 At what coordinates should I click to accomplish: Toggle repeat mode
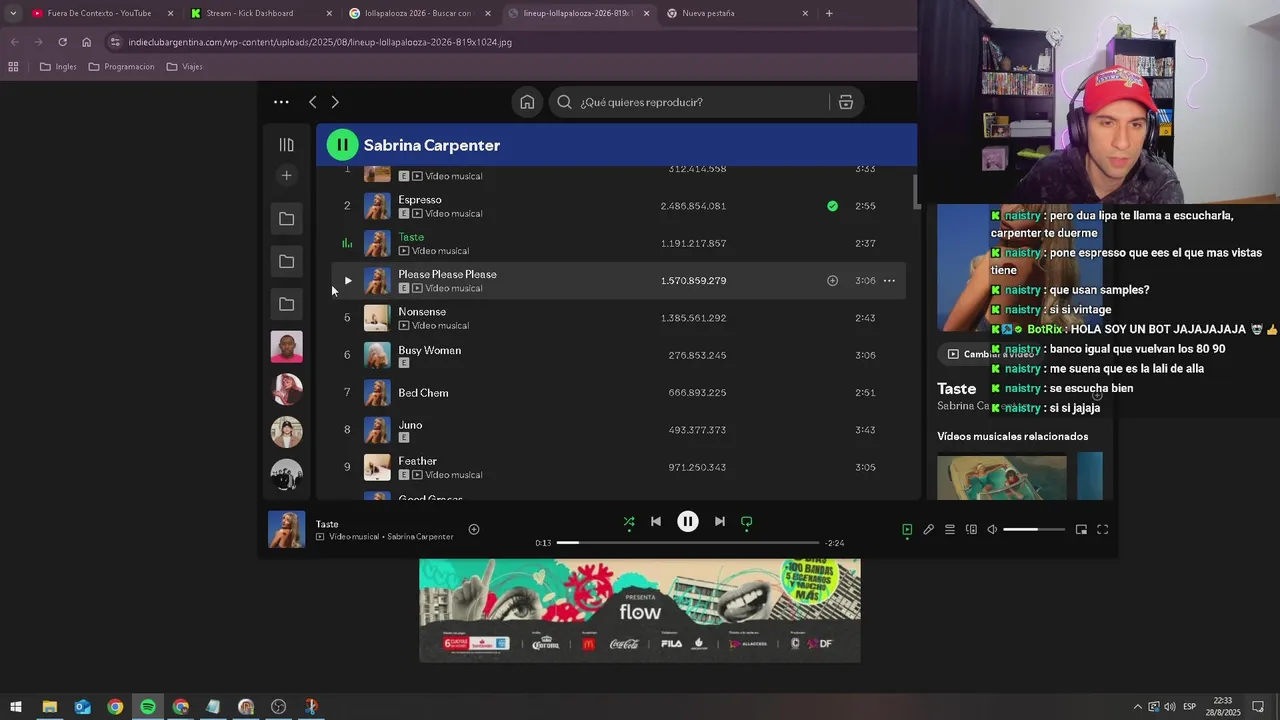click(x=747, y=522)
